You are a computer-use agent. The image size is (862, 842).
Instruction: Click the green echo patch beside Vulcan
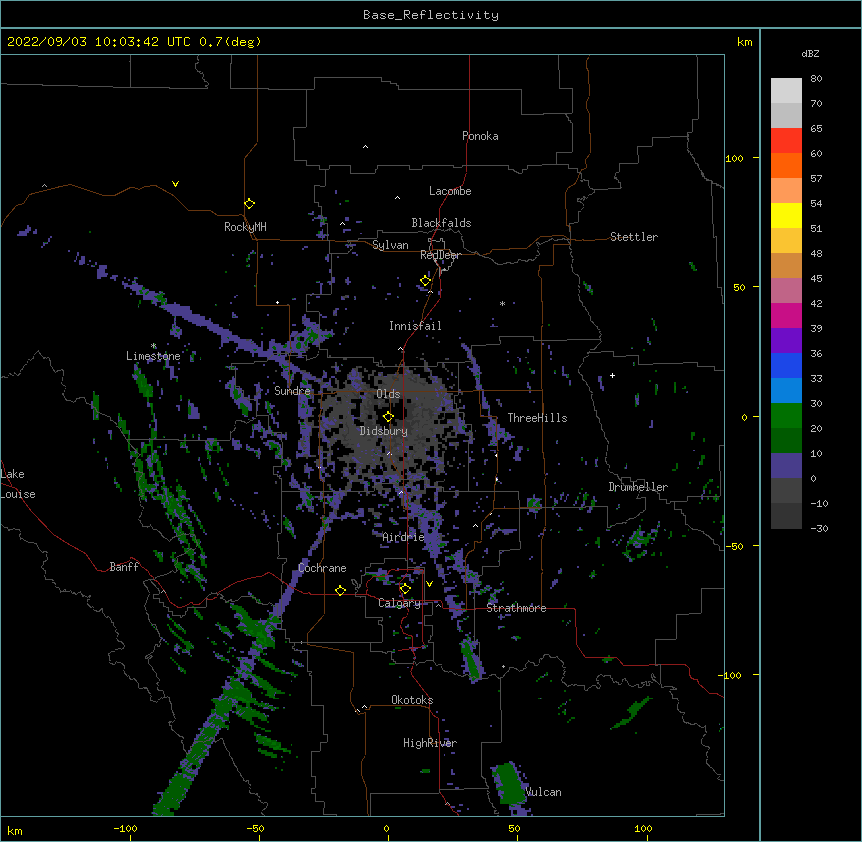tap(508, 784)
